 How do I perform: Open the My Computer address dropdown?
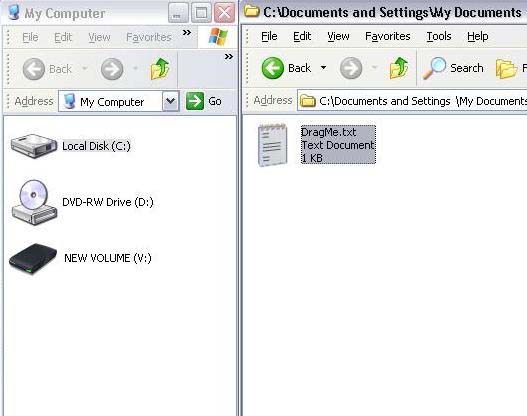click(171, 101)
